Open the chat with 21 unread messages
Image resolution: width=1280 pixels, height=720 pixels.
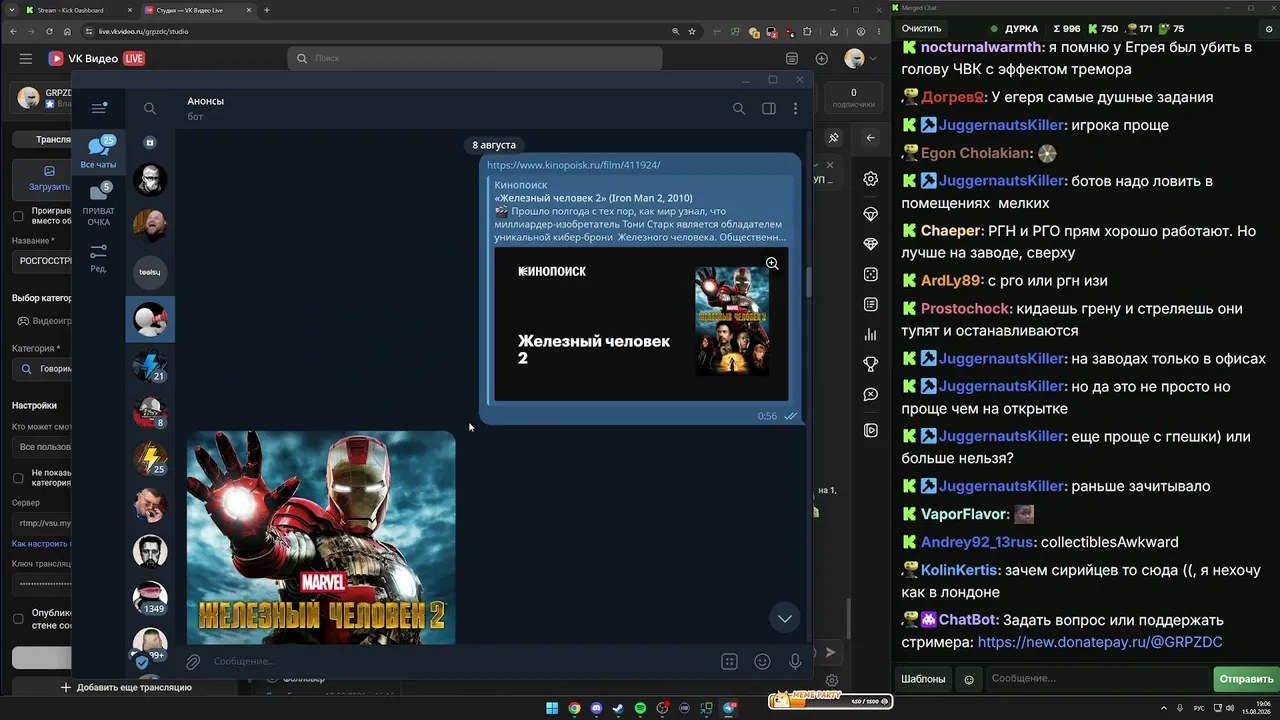pos(150,365)
